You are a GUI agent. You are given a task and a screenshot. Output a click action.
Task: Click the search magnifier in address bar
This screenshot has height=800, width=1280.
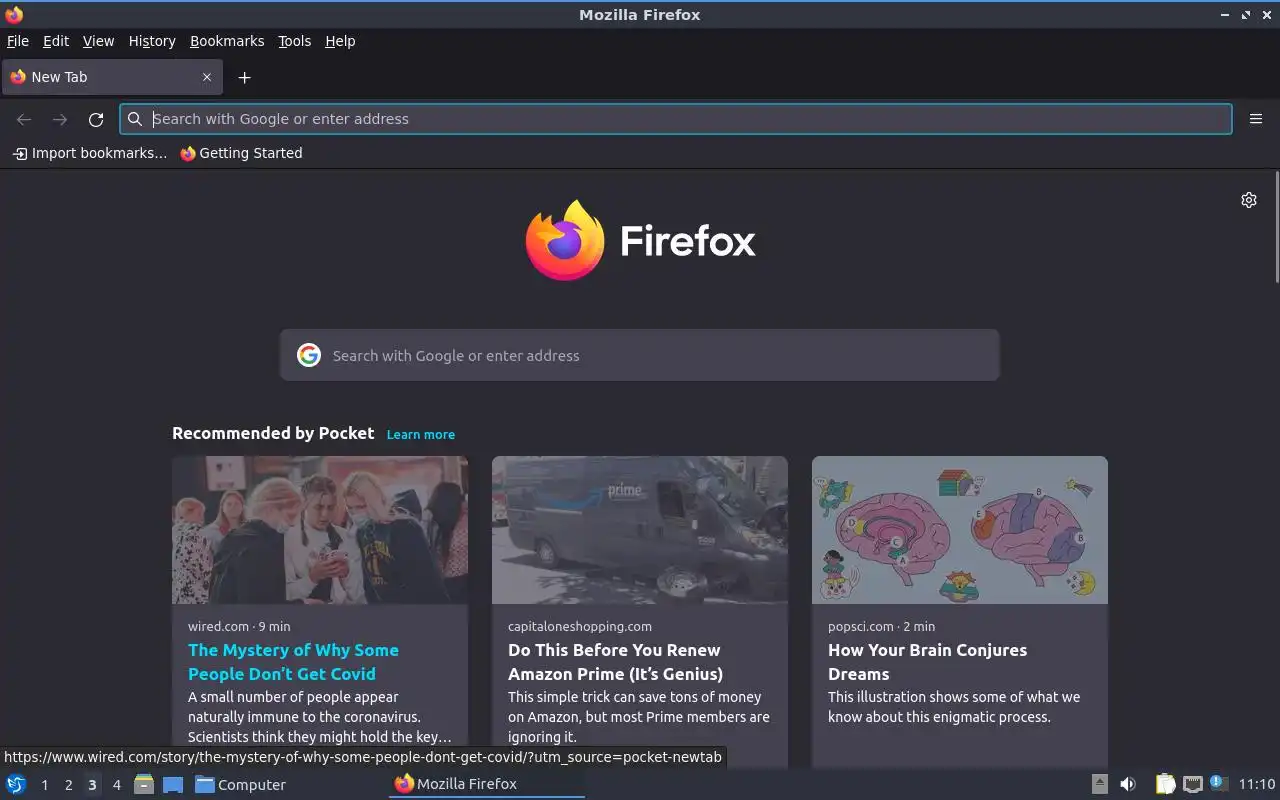point(135,119)
